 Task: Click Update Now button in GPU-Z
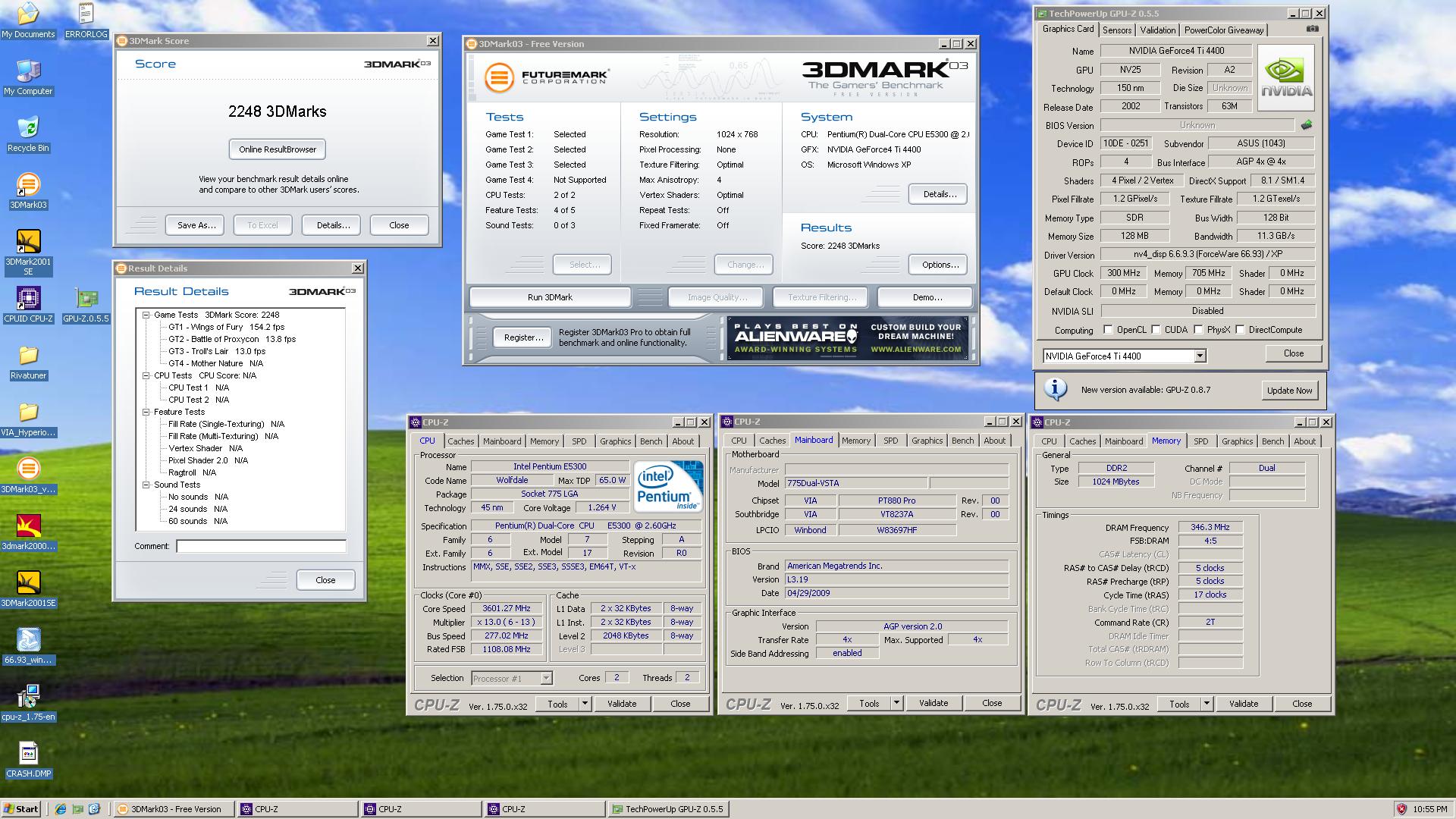(x=1289, y=391)
